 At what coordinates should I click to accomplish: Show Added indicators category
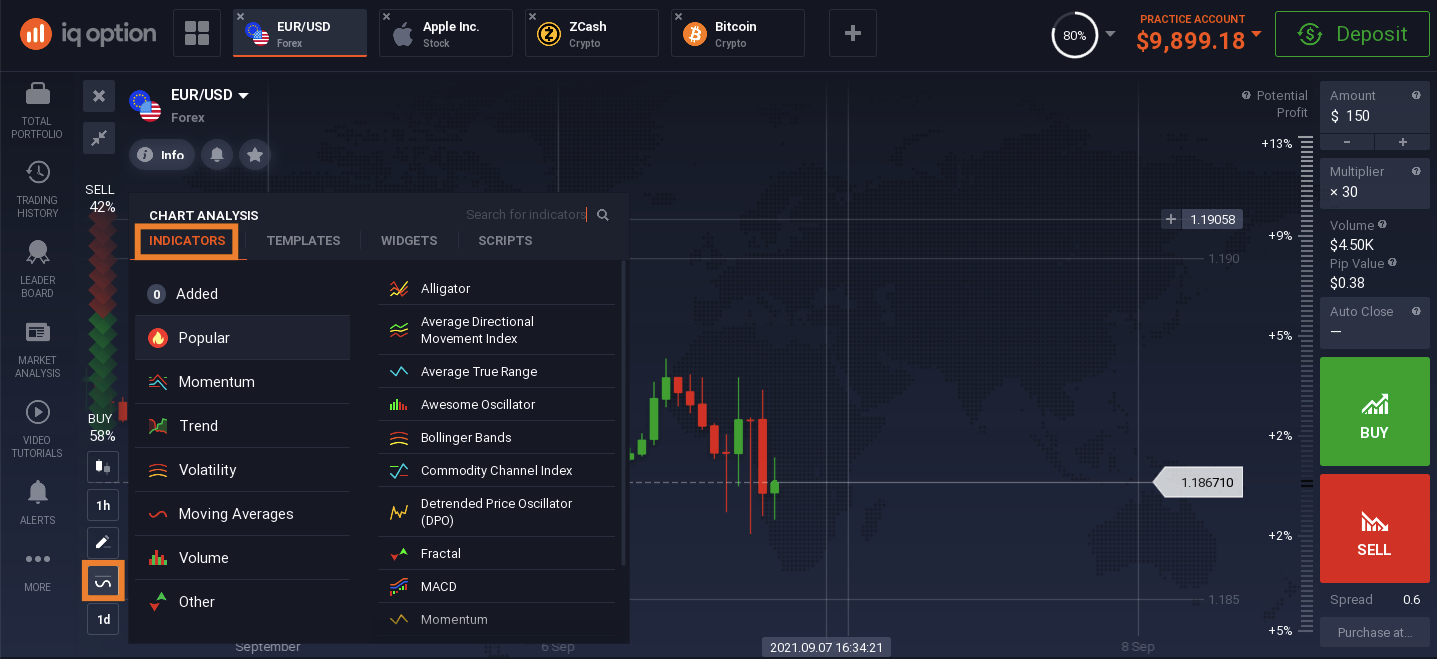pos(243,294)
